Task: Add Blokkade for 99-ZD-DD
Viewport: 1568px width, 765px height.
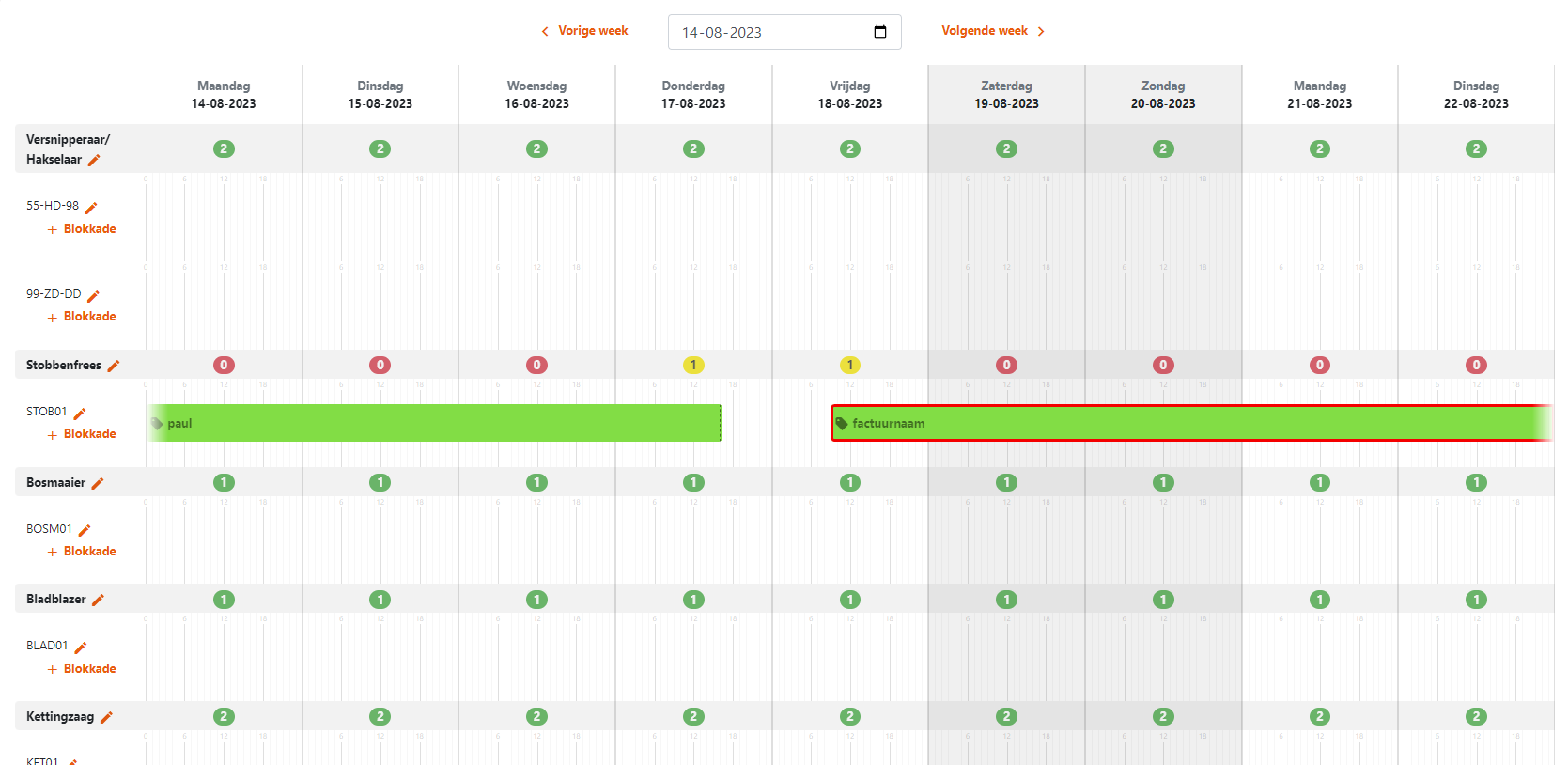Action: [x=82, y=317]
